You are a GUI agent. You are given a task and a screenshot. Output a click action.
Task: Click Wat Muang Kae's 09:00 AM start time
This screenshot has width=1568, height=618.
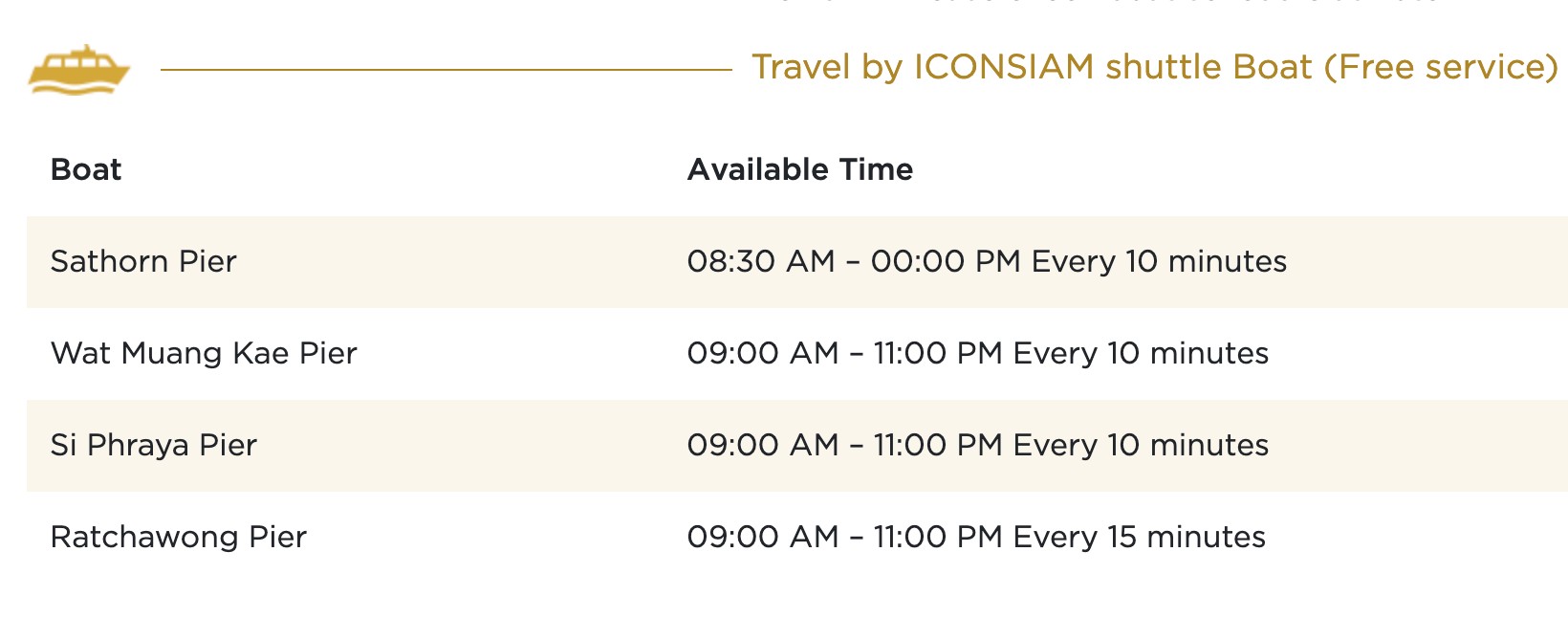click(x=762, y=353)
